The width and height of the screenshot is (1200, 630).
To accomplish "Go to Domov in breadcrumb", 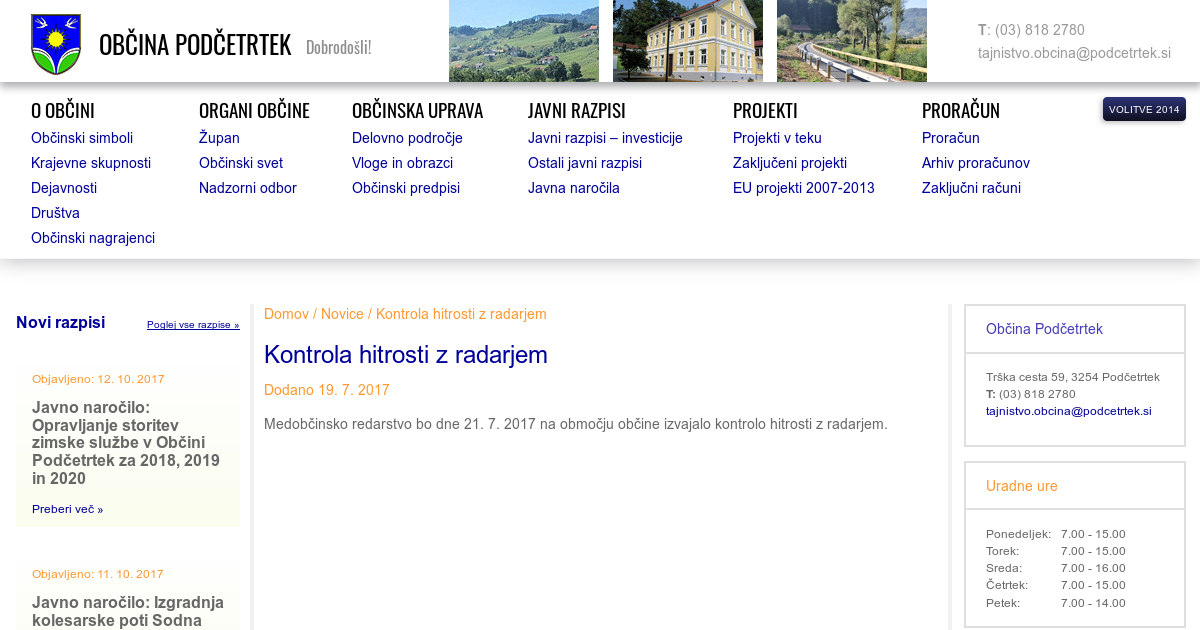I will click(x=286, y=314).
